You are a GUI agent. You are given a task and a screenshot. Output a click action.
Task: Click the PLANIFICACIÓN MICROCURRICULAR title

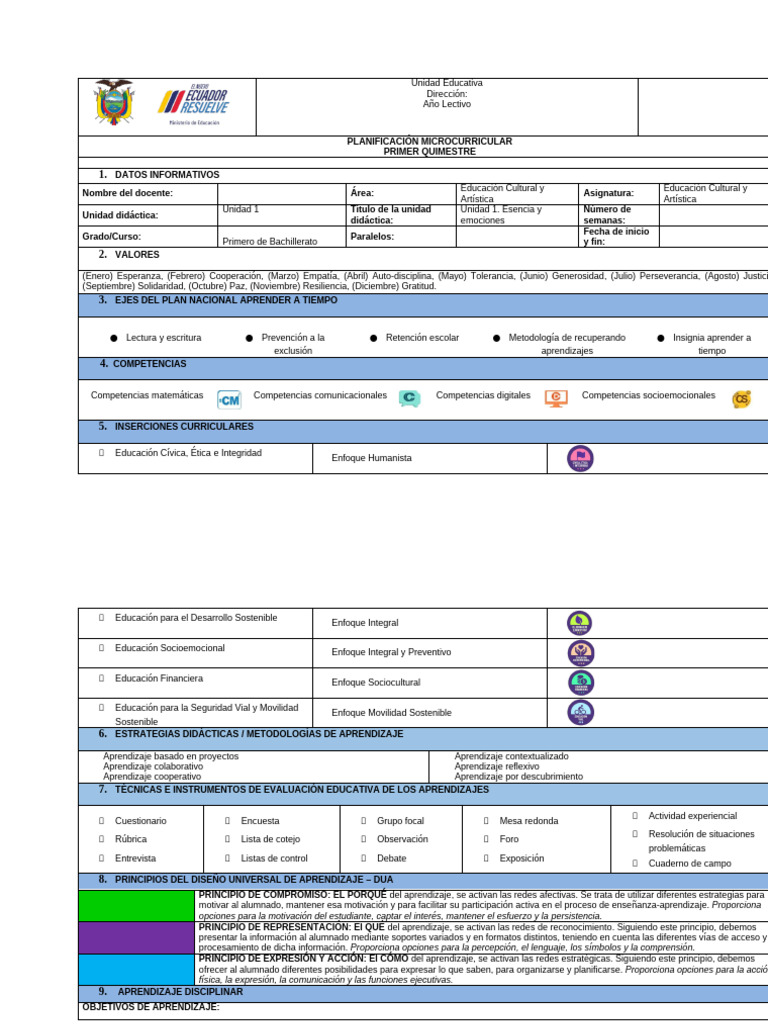429,141
